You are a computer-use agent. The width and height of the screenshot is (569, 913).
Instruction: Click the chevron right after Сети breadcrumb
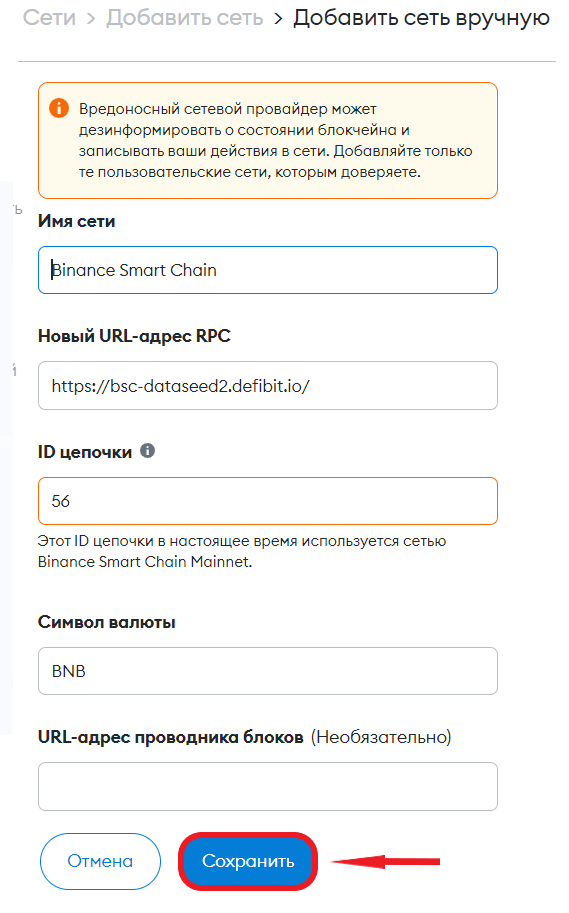click(91, 19)
